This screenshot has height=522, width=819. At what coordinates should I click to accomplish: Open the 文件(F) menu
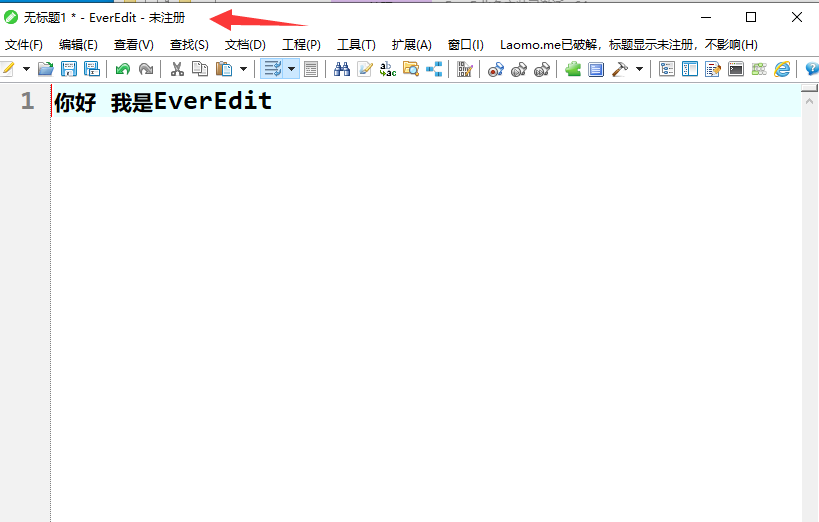click(x=24, y=45)
